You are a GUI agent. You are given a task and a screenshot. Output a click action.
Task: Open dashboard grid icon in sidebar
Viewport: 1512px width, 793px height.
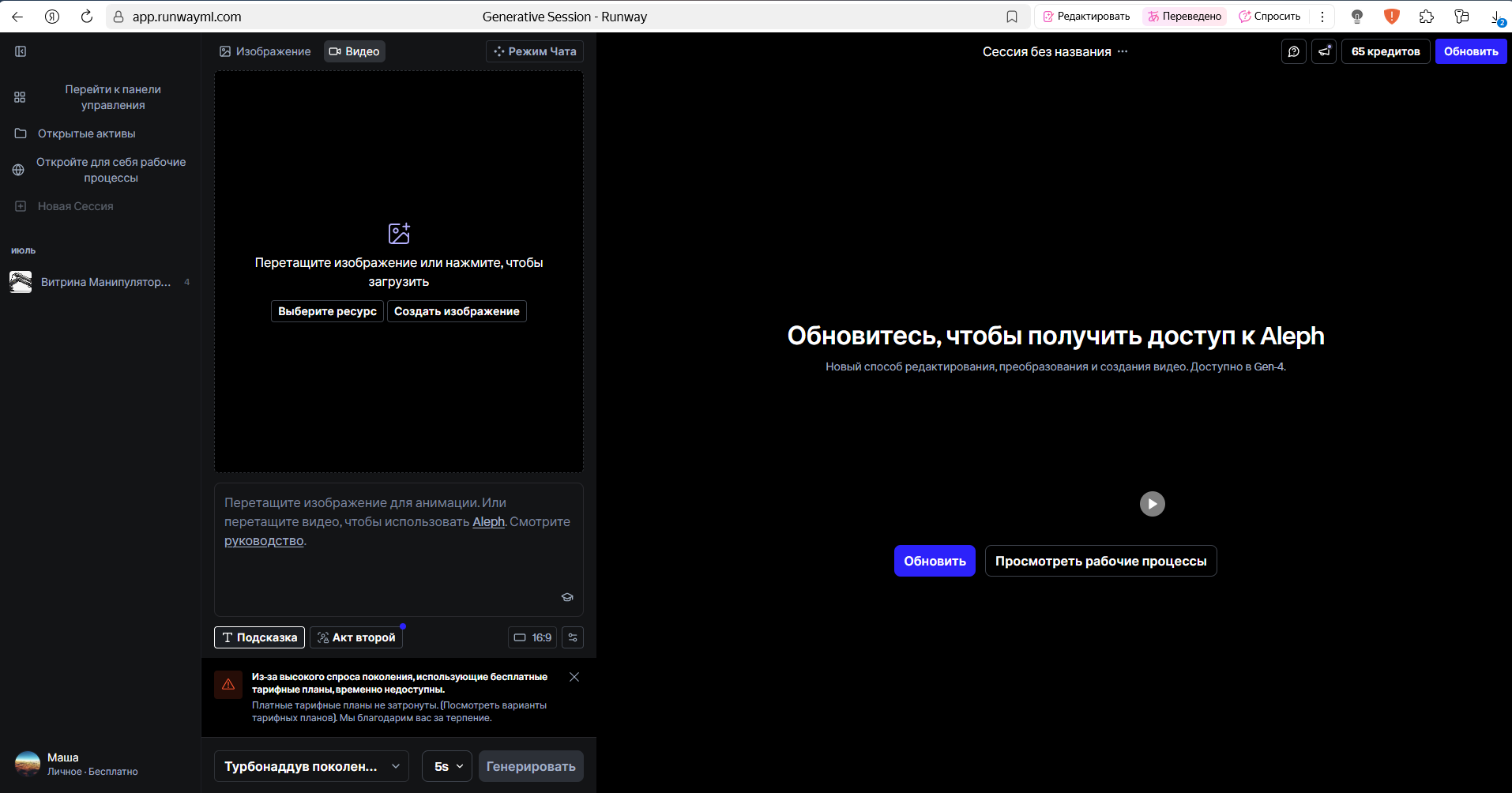click(20, 97)
